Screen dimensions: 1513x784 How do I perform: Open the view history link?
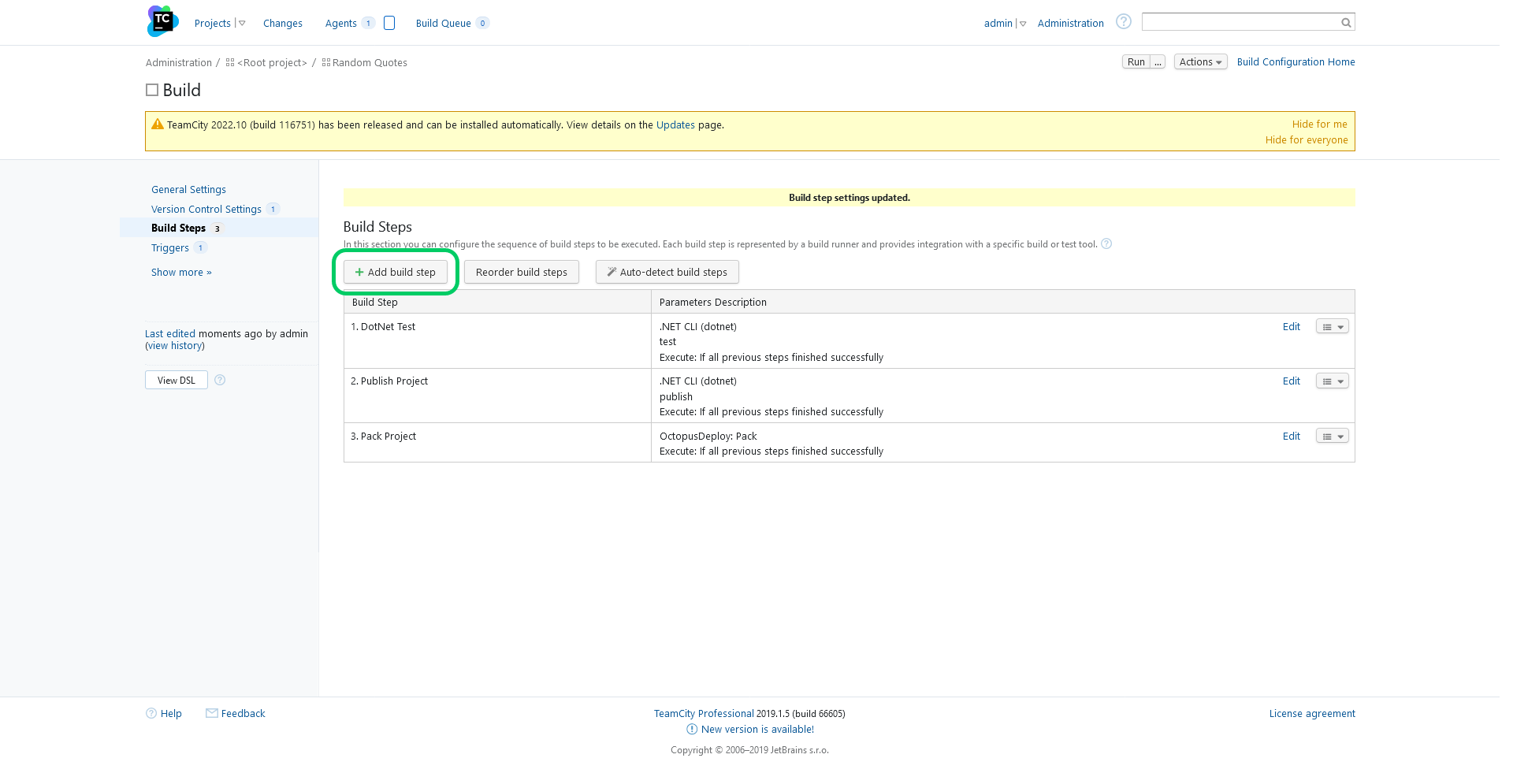coord(175,345)
